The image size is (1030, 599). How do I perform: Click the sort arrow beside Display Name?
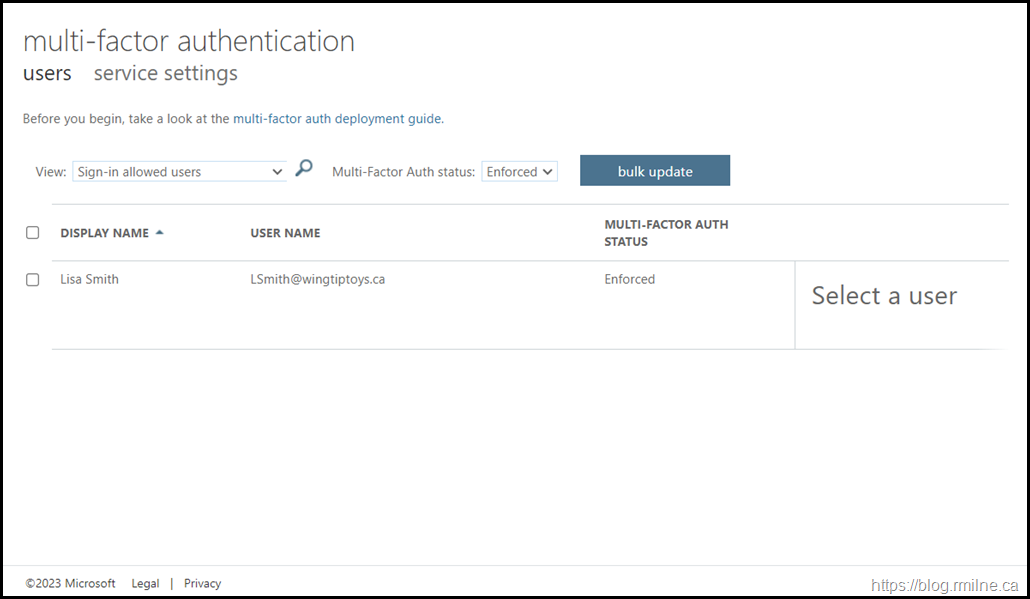coord(160,233)
